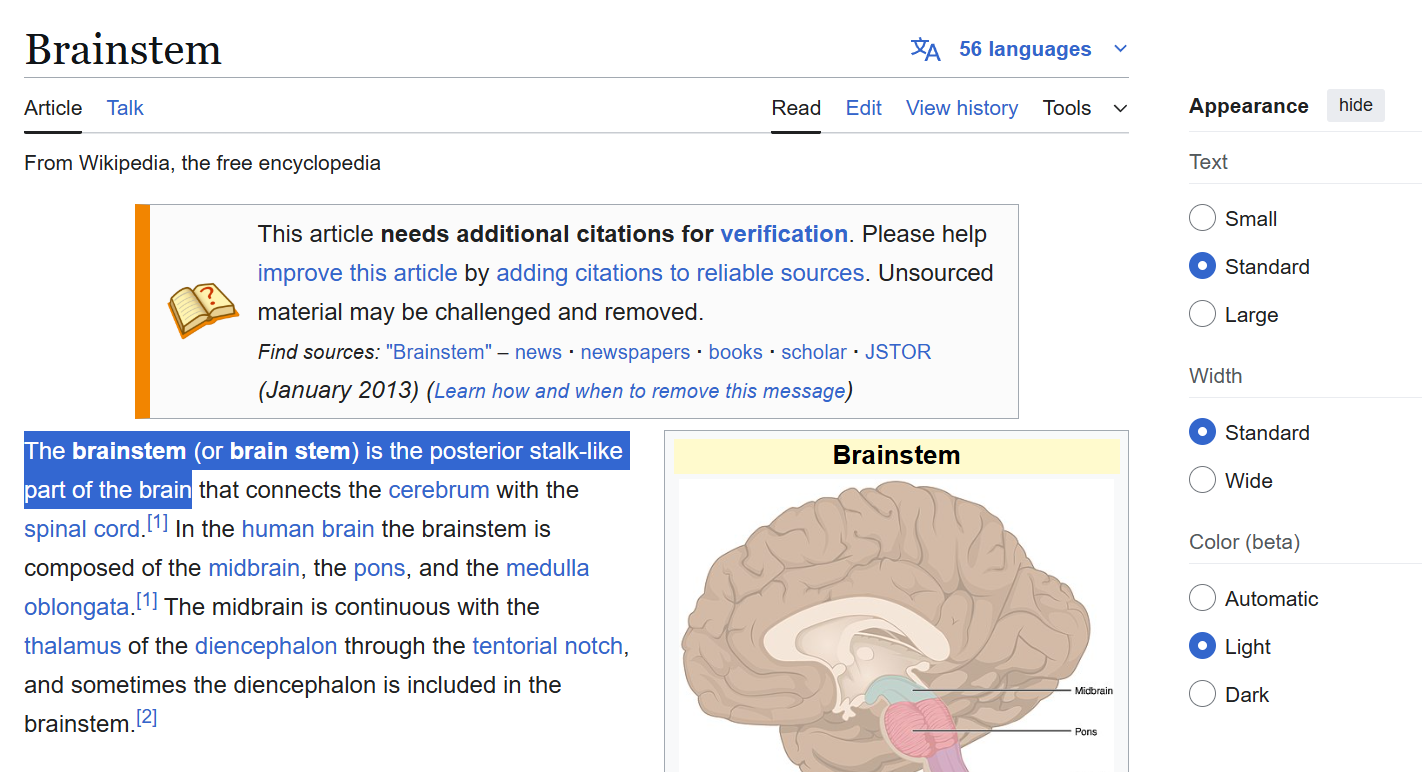Open the View history tab
The width and height of the screenshot is (1422, 772).
[x=962, y=108]
